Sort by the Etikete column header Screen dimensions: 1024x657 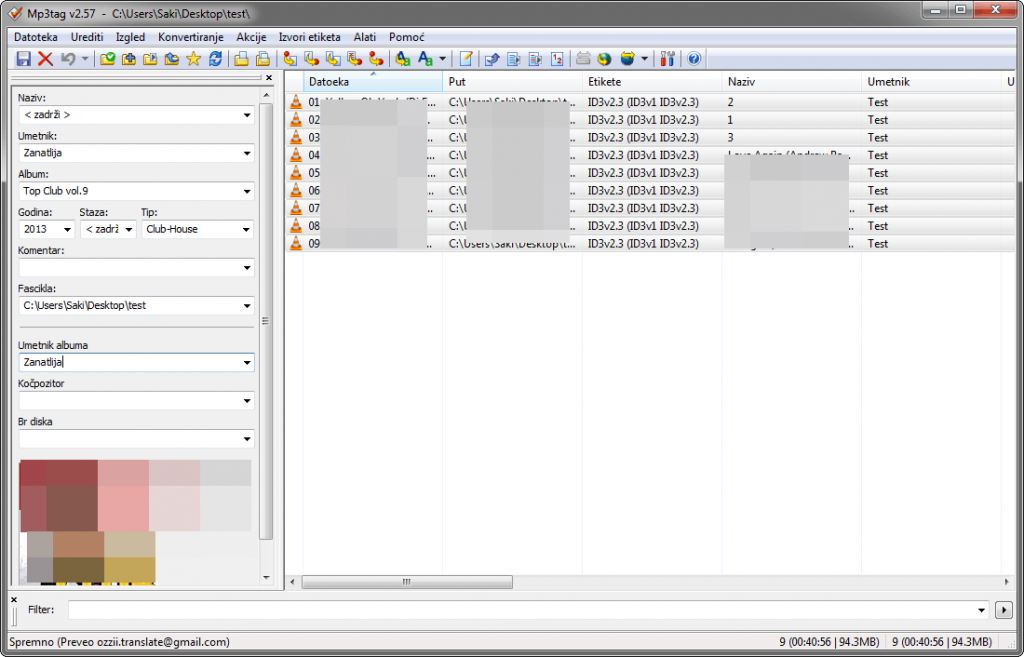652,82
